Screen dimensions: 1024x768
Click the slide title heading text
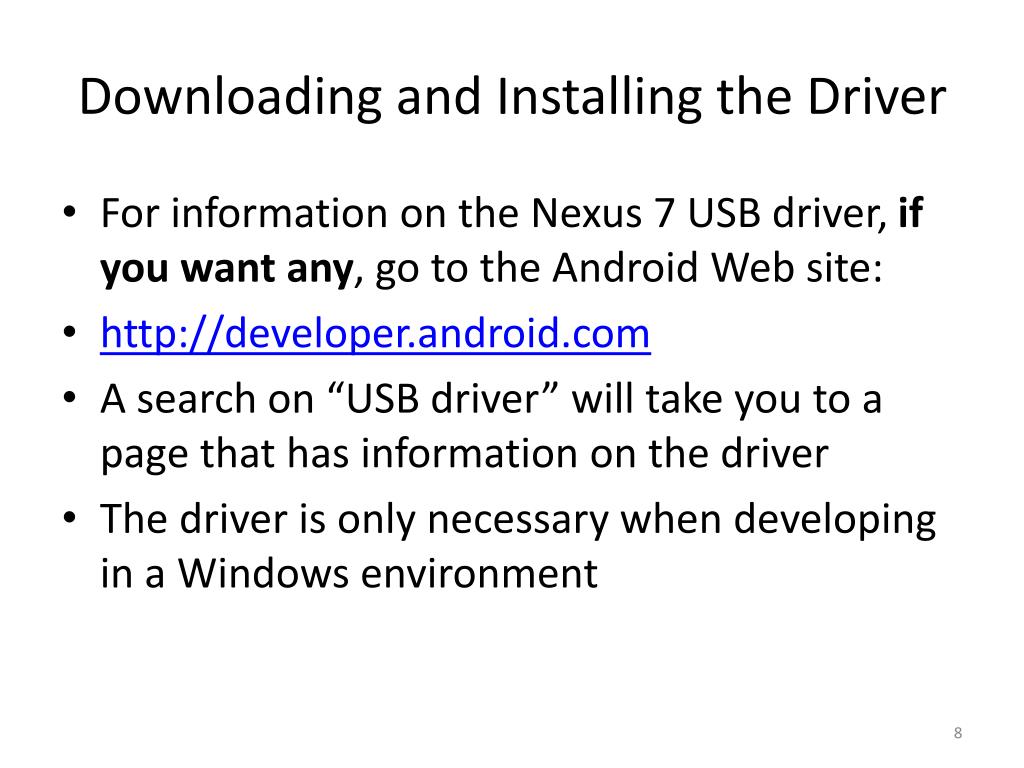click(512, 97)
